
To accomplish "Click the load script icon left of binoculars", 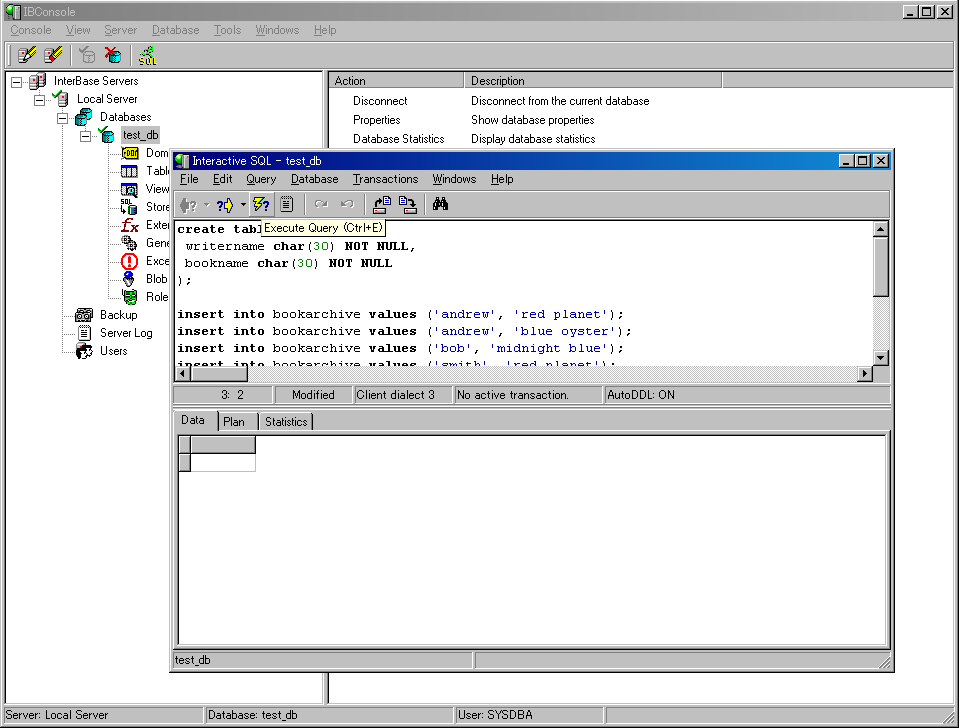I will [381, 205].
